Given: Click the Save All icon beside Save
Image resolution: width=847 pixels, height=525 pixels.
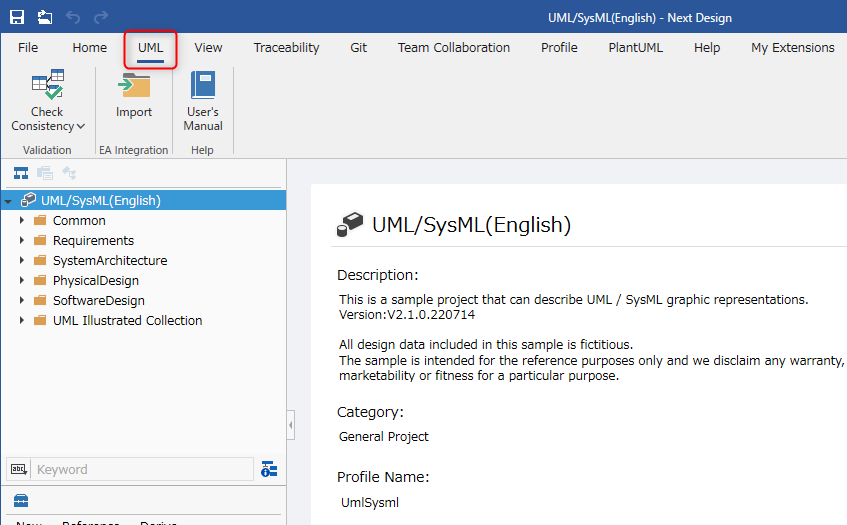Looking at the screenshot, I should [45, 17].
